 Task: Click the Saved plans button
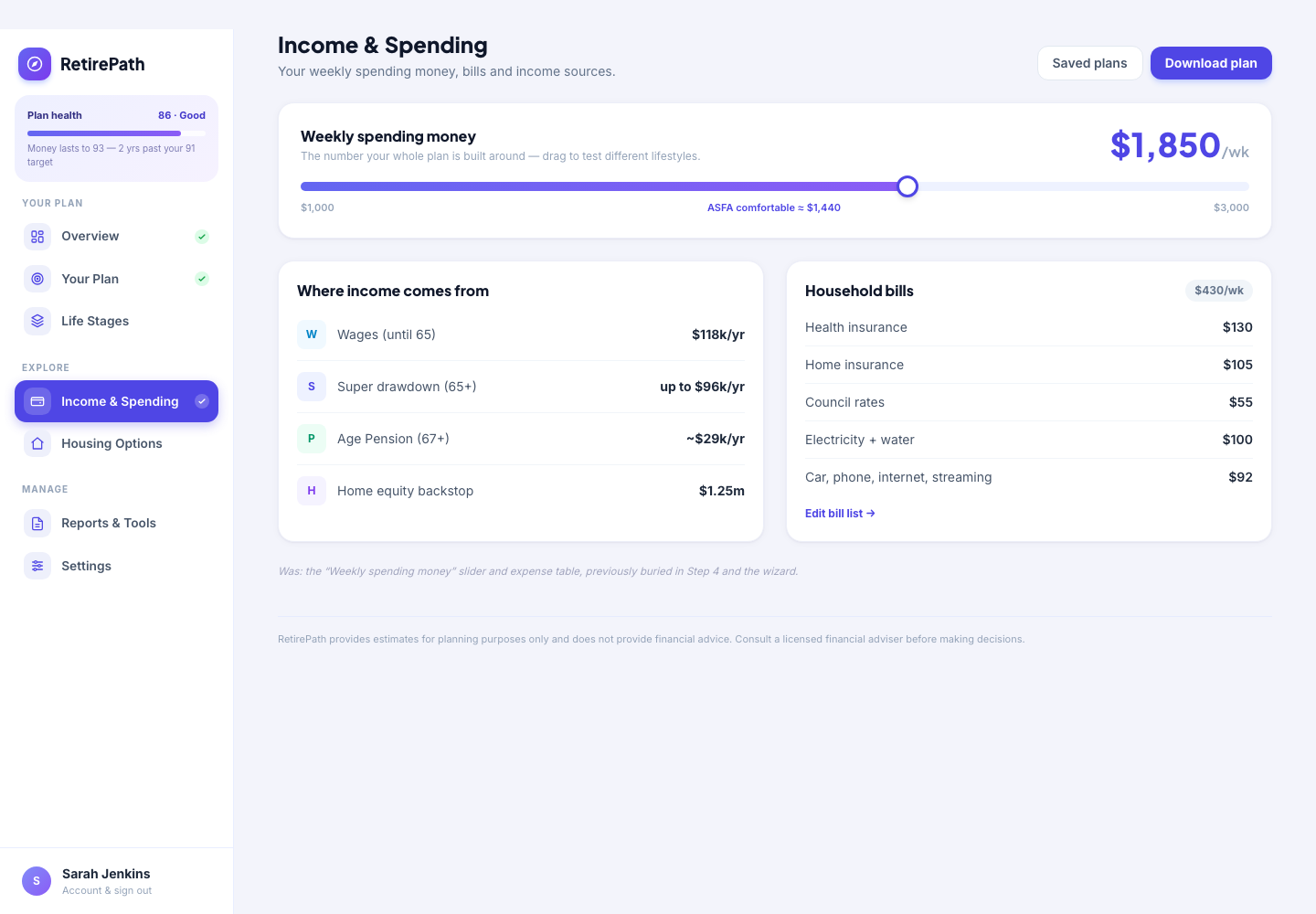[1089, 63]
